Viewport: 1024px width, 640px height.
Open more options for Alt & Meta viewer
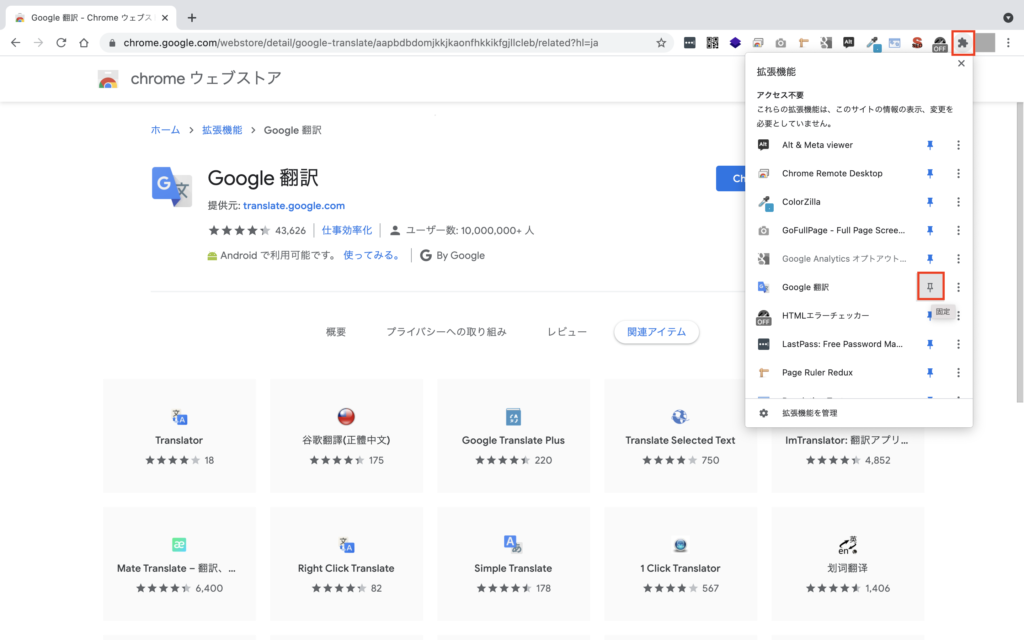click(x=958, y=145)
